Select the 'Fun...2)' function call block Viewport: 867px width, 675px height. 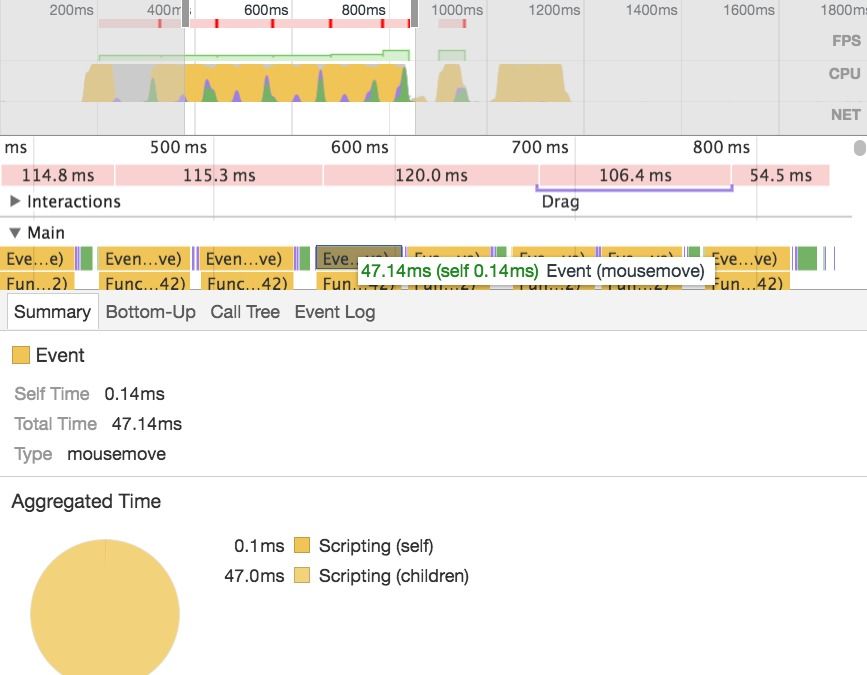[36, 283]
